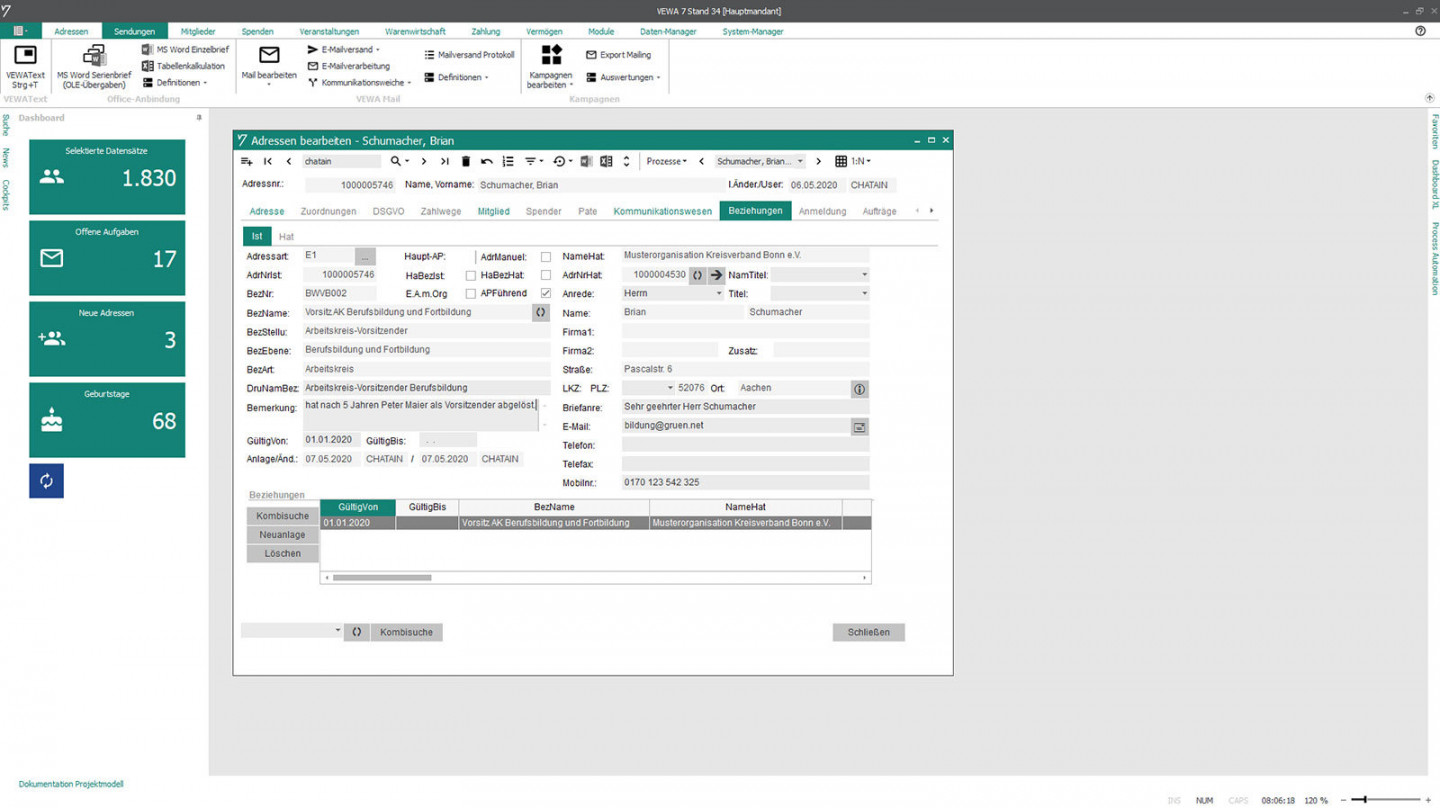Click the Neuanlage button
Image resolution: width=1440 pixels, height=808 pixels.
coord(282,535)
